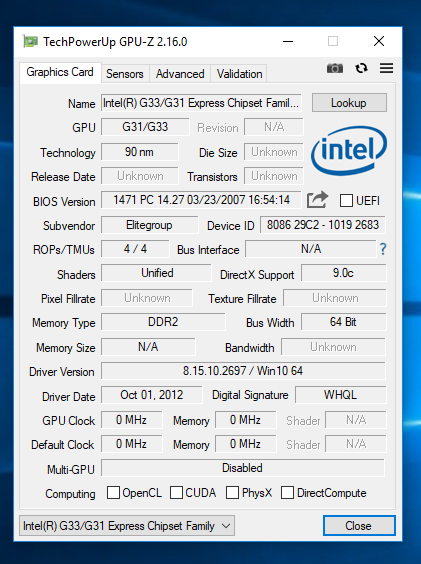Viewport: 421px width, 564px height.
Task: Click the ROPs/TMUs field showing 4 / 4
Action: (x=135, y=249)
